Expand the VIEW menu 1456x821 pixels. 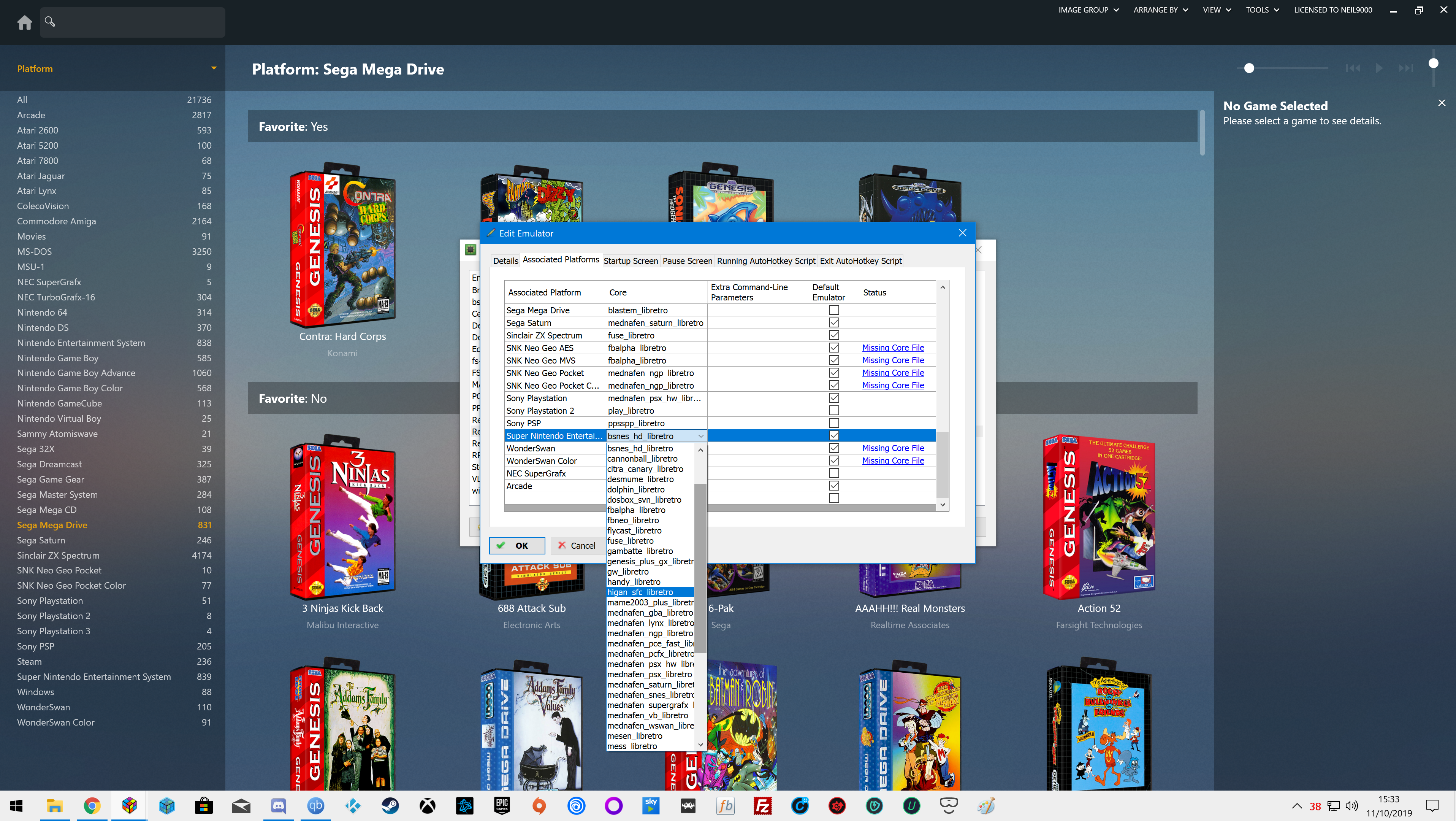click(x=1216, y=10)
